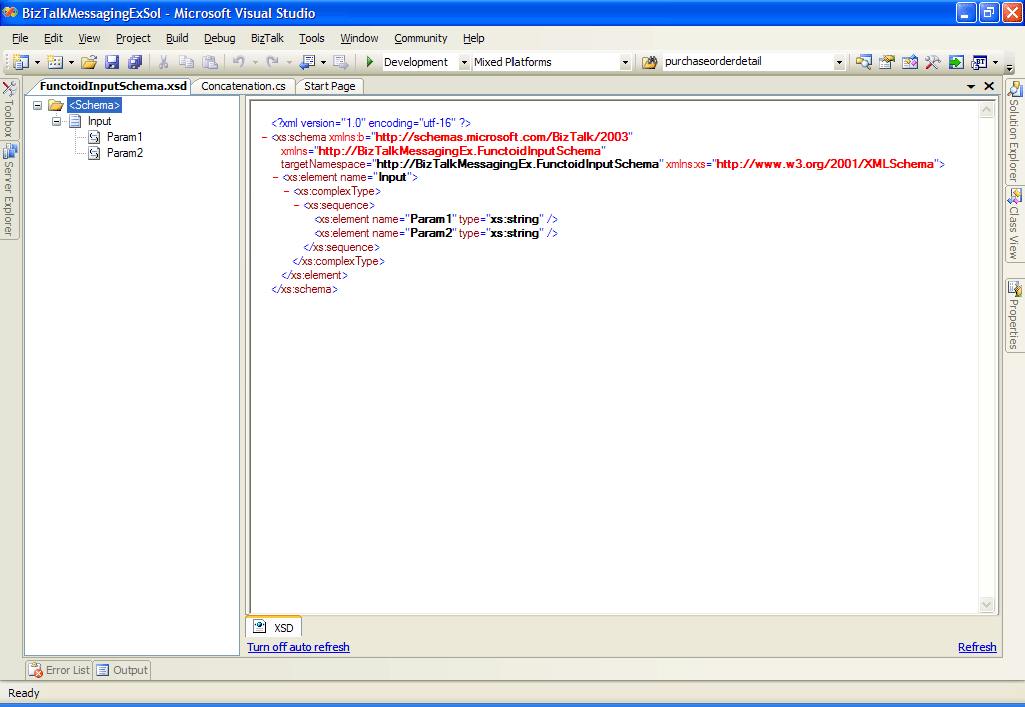Click the Save All icon
This screenshot has height=707, width=1025.
(135, 62)
